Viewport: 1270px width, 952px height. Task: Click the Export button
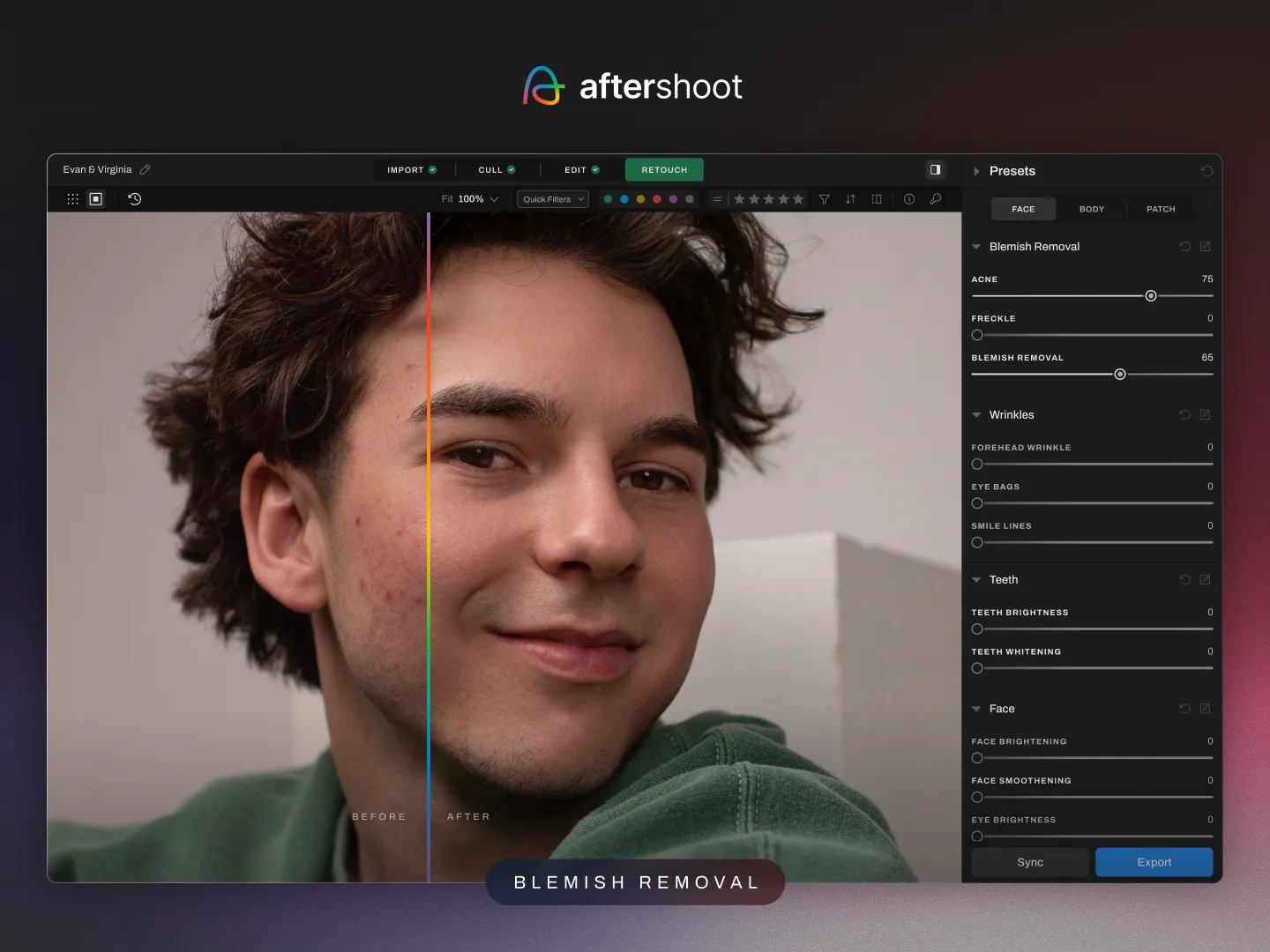pos(1154,862)
